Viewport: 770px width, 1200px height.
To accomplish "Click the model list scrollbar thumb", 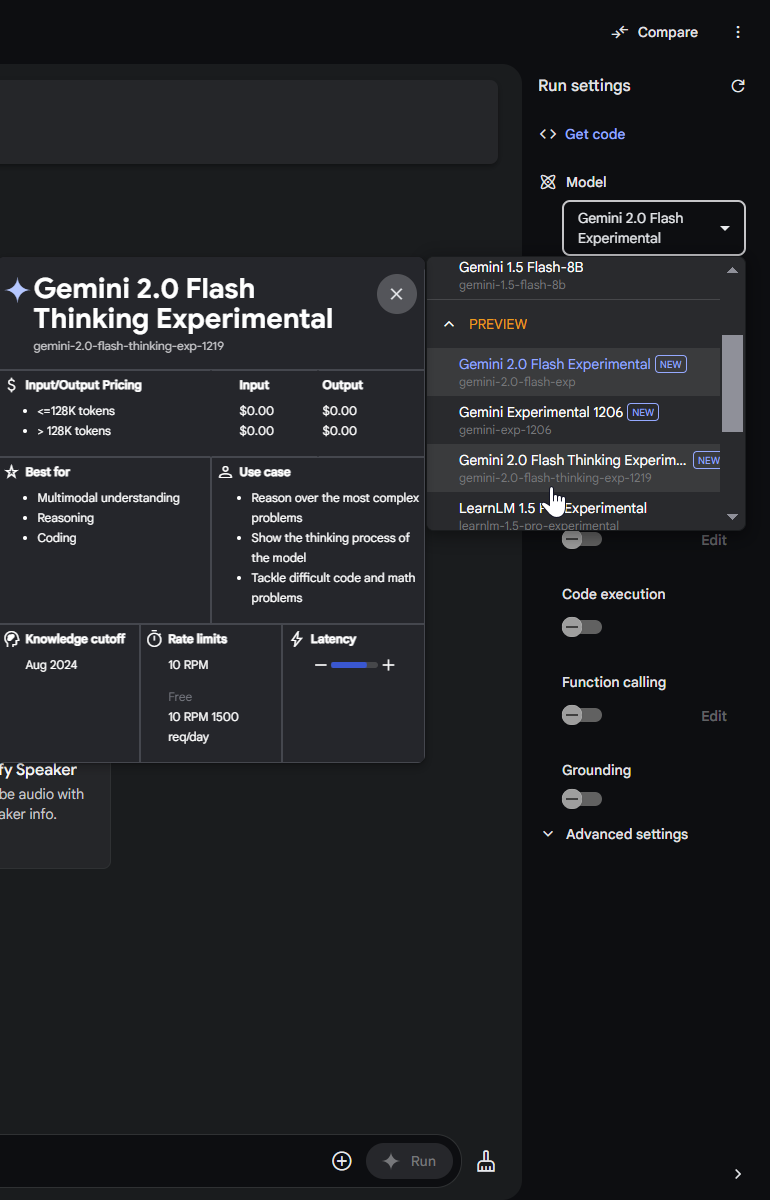I will tap(732, 384).
